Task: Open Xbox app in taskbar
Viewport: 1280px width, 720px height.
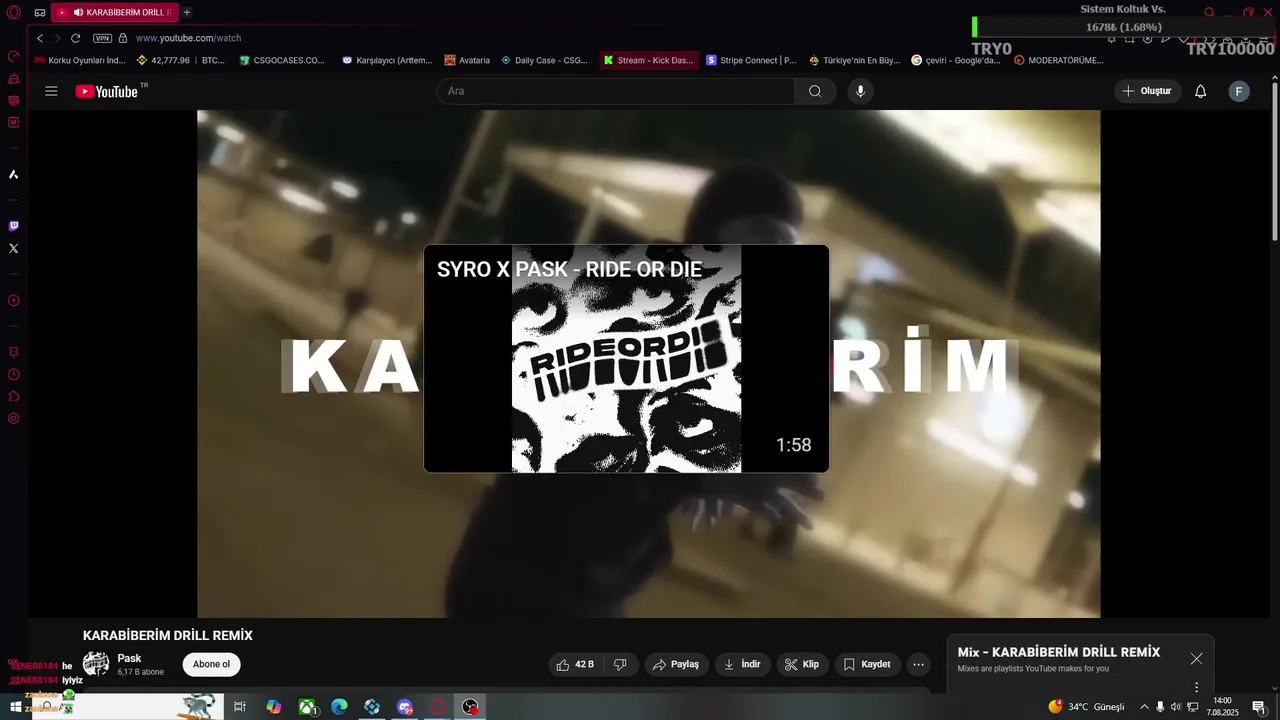Action: [307, 707]
